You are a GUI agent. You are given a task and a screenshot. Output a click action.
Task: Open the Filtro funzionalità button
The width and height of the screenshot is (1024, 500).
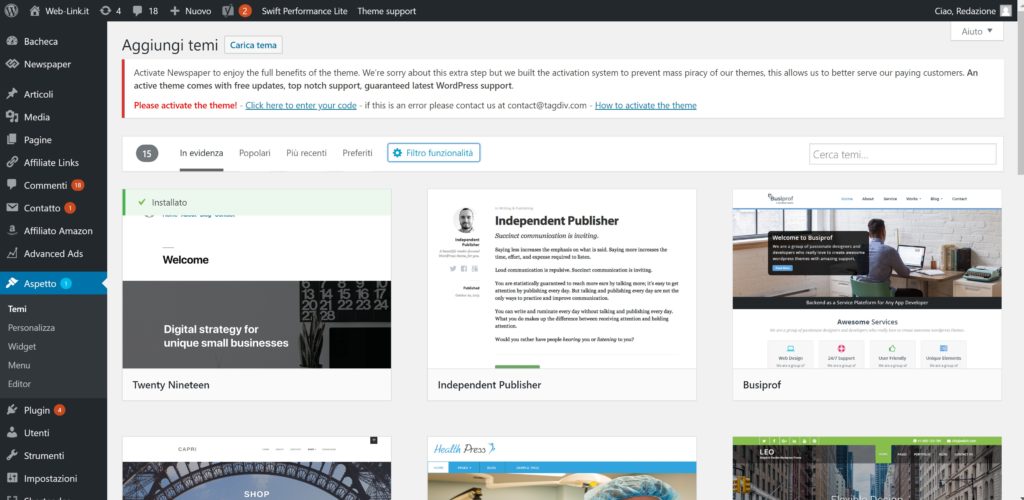[434, 153]
